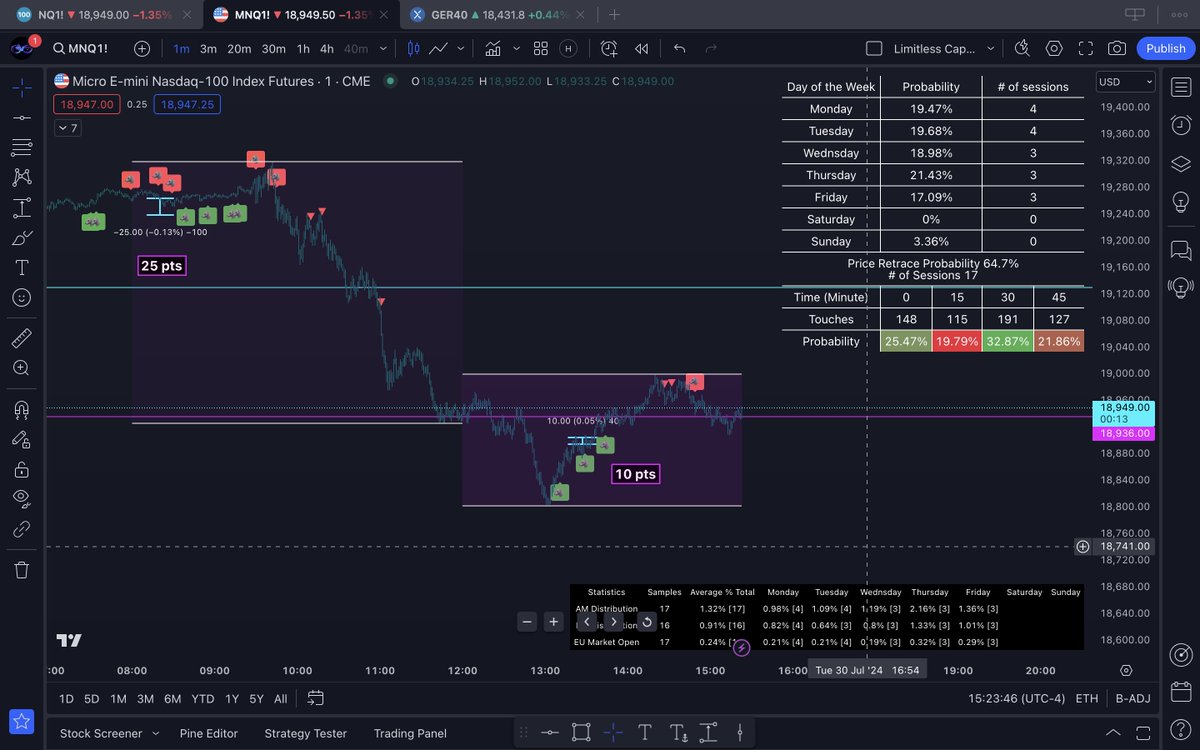
Task: Select the pattern drawing tool
Action: [x=21, y=177]
